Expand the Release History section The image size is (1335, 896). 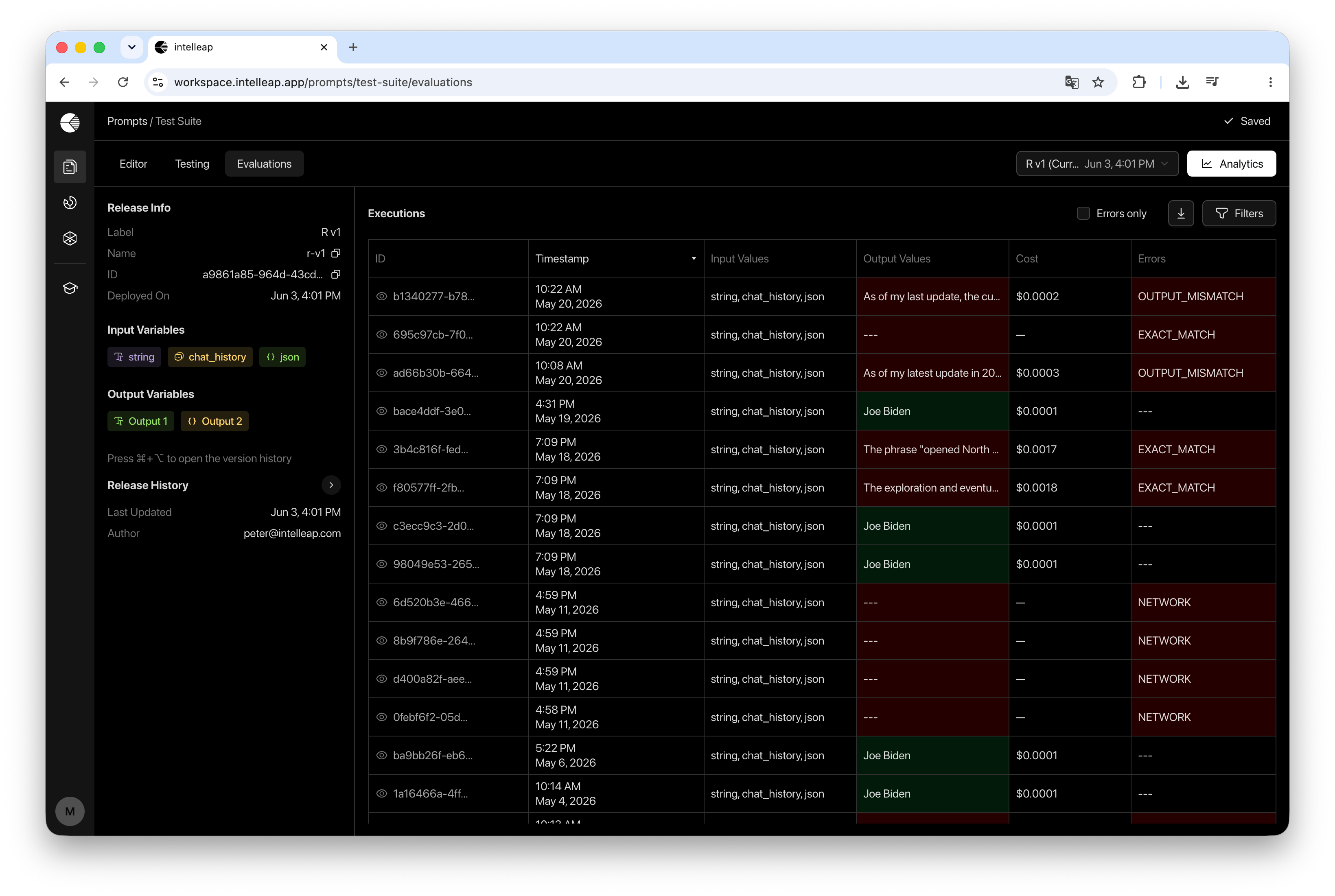point(331,485)
